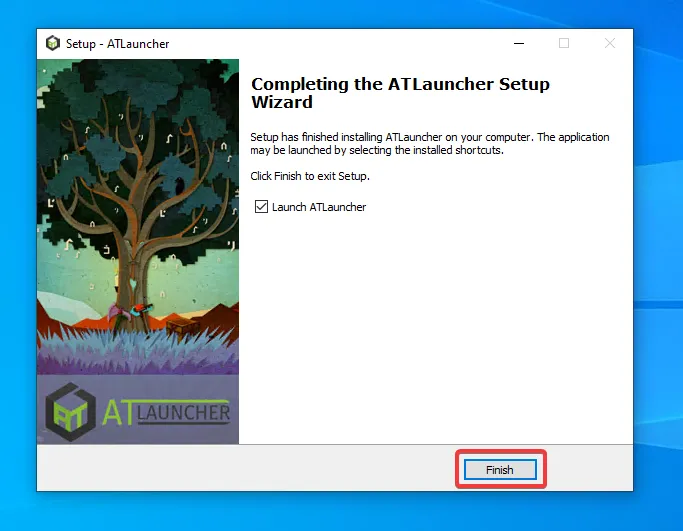Click the greyed-out maximize button

[x=564, y=43]
